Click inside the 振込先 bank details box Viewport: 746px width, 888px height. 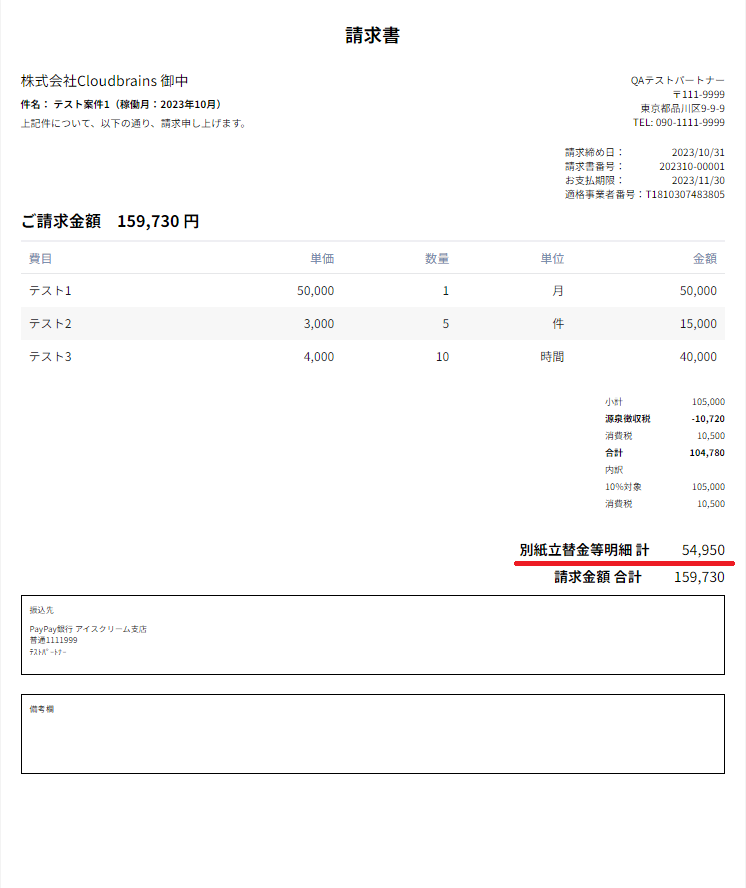click(x=373, y=635)
